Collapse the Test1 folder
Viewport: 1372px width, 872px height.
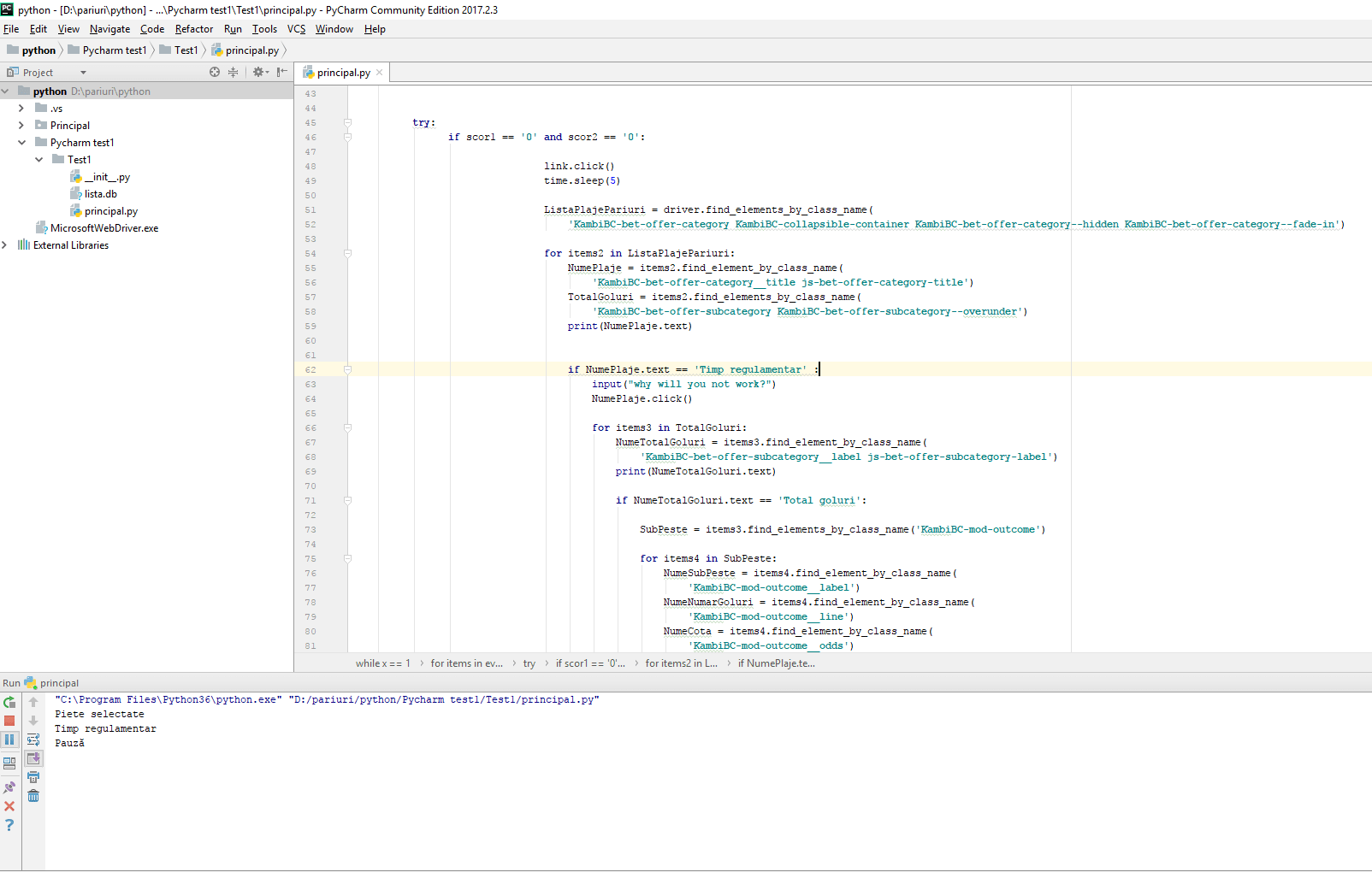click(38, 159)
